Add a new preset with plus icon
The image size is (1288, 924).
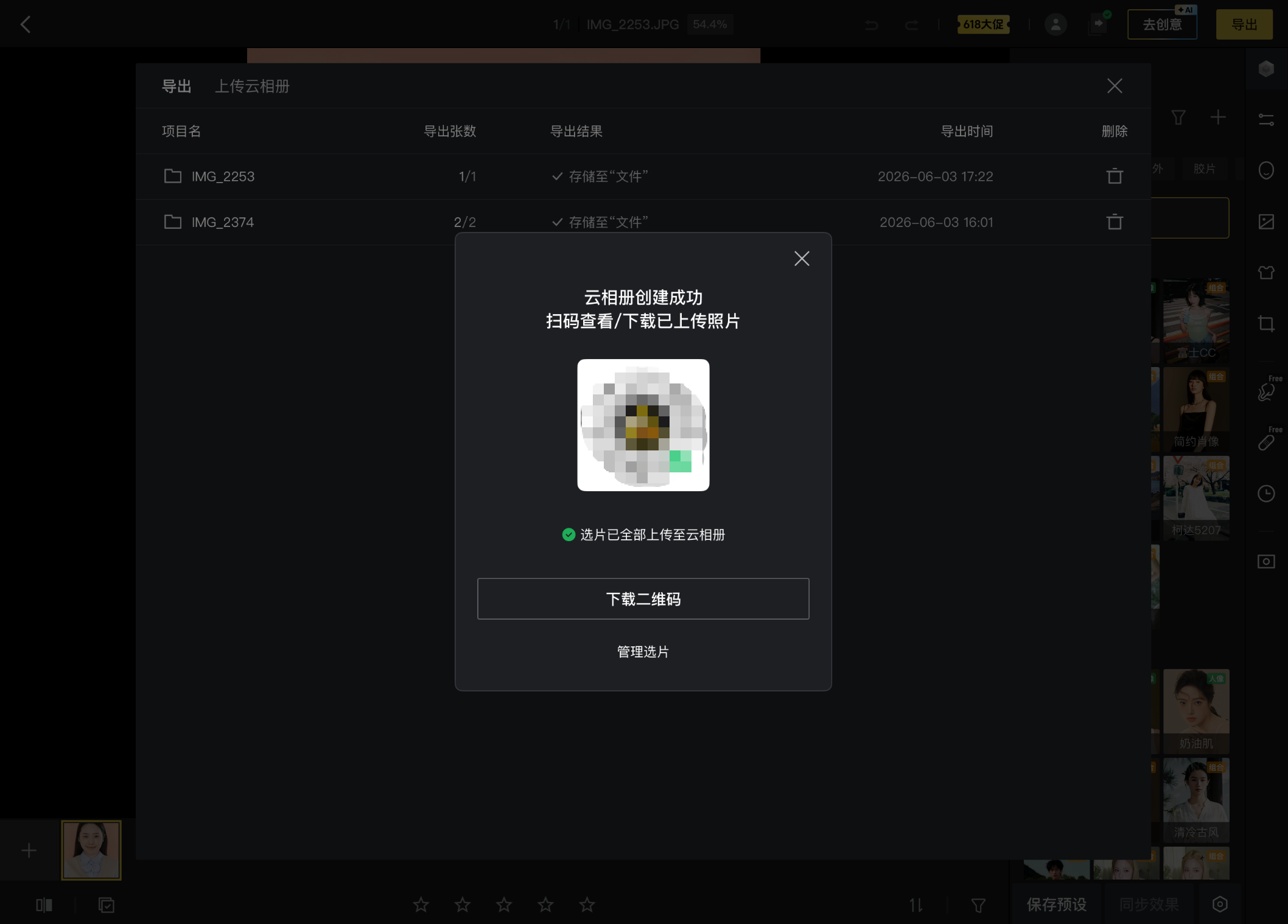1218,117
